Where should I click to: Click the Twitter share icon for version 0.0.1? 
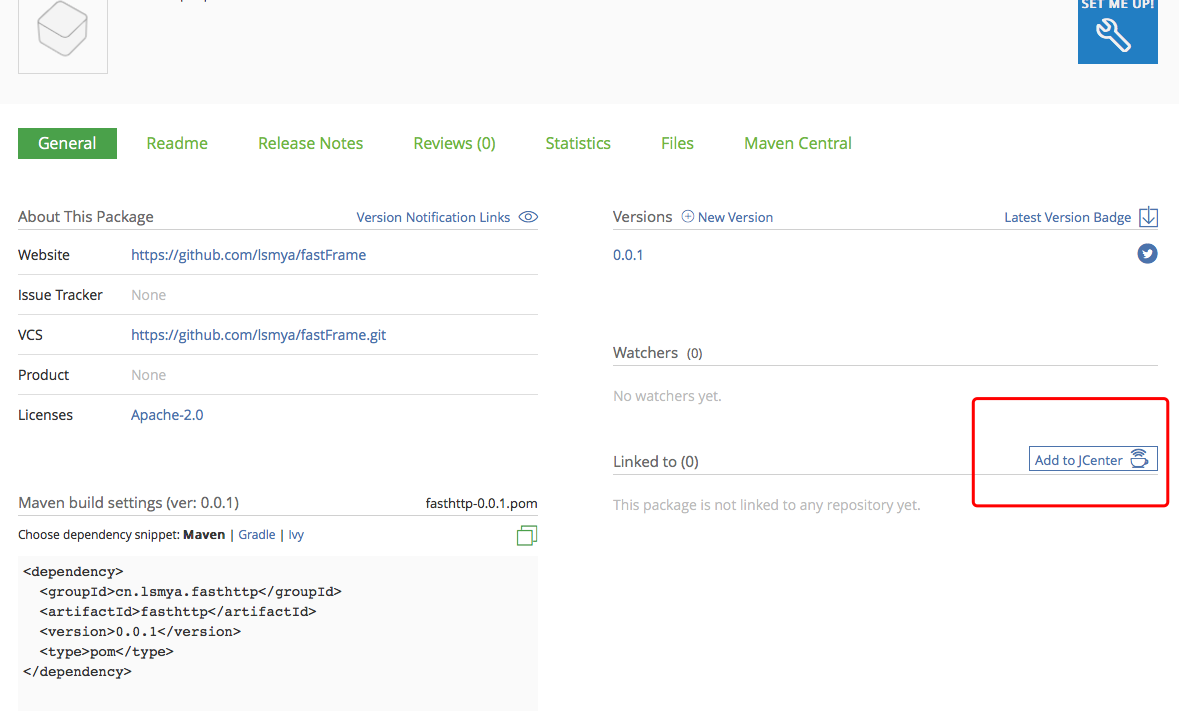1147,254
